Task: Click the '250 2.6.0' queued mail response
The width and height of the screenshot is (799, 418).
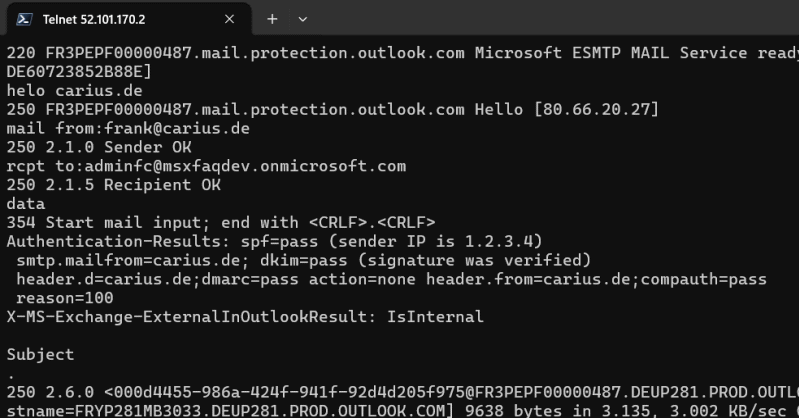Action: [400, 392]
